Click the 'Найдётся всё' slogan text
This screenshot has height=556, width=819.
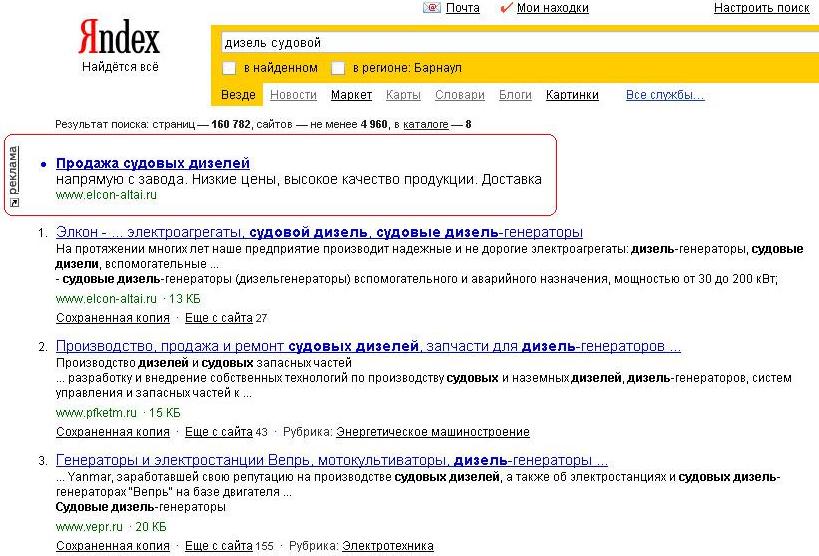pyautogui.click(x=120, y=67)
